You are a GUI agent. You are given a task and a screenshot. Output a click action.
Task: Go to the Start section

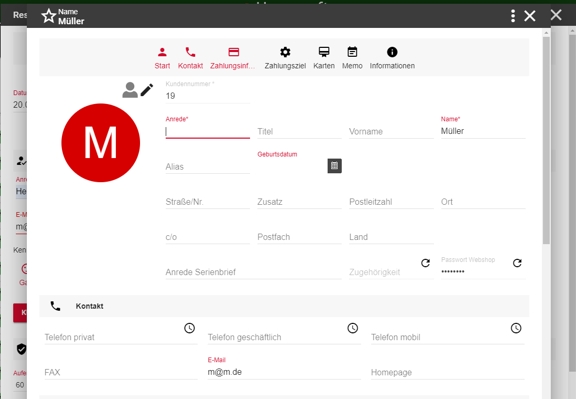point(162,58)
